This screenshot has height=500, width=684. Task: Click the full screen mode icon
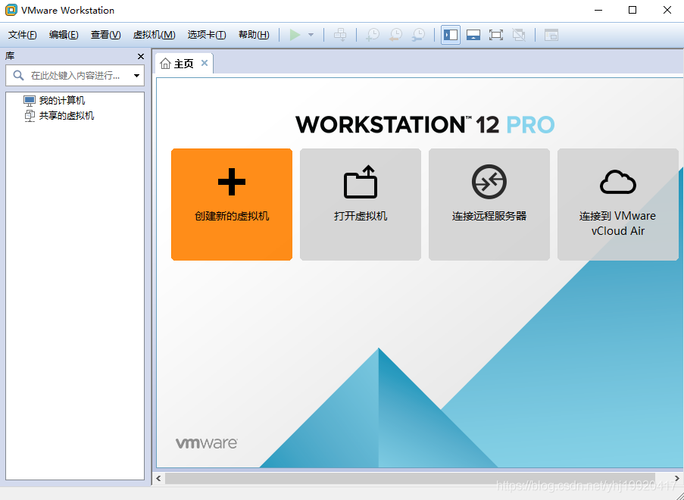coord(496,35)
